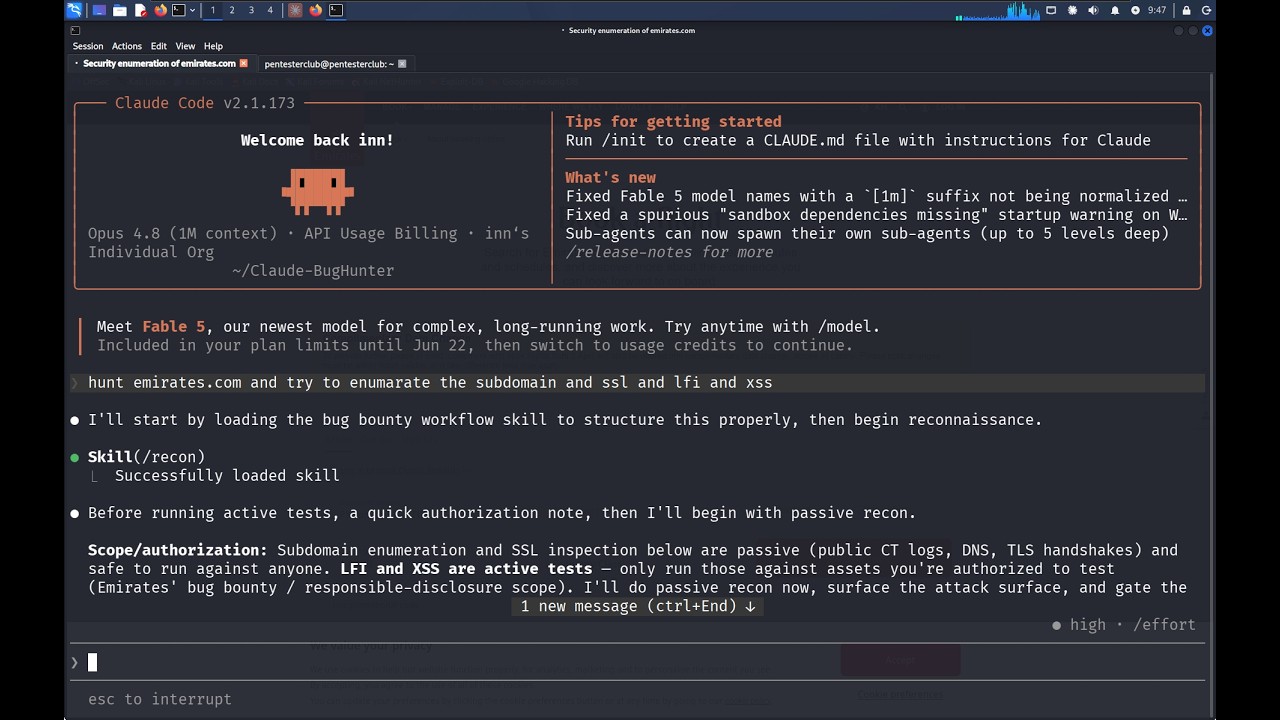Click the '1 new message (ctrl+End)' notice

click(638, 606)
